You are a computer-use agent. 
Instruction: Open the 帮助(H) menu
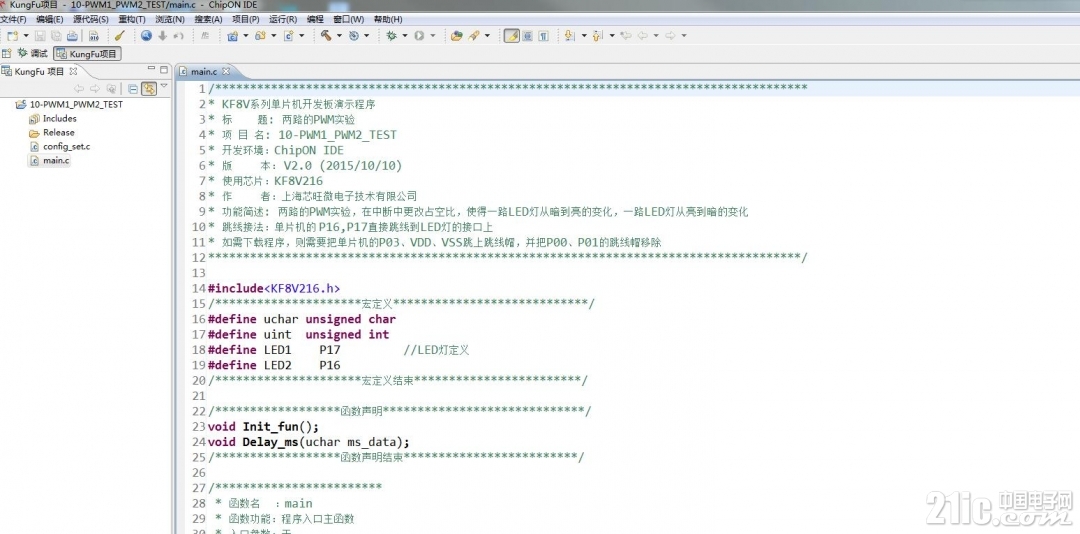pyautogui.click(x=388, y=19)
